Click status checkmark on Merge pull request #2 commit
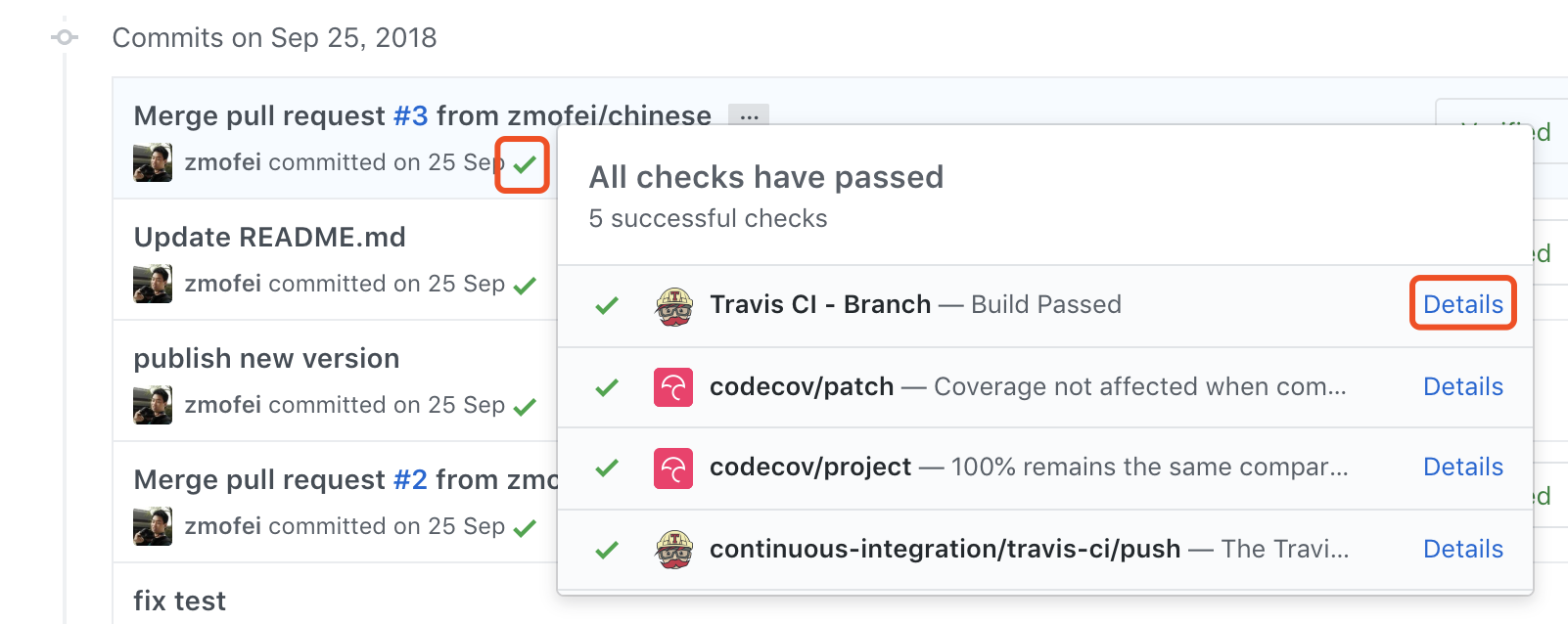The image size is (1568, 624). pos(525,528)
